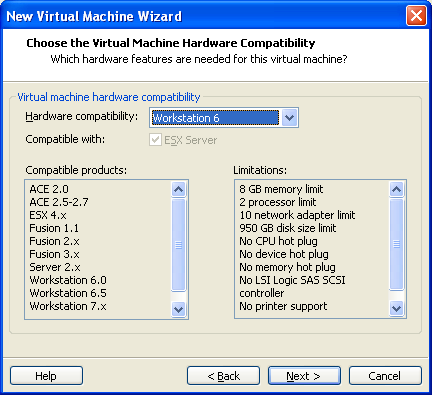
Task: Select ACE 2.5-2.7 in the list
Action: tap(59, 202)
